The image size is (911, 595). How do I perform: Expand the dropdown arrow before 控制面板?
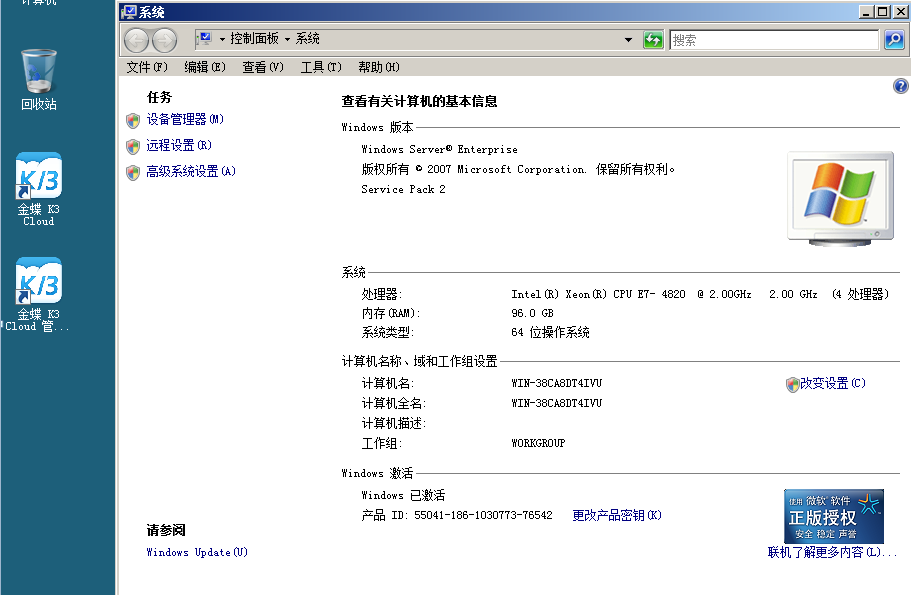[x=222, y=40]
